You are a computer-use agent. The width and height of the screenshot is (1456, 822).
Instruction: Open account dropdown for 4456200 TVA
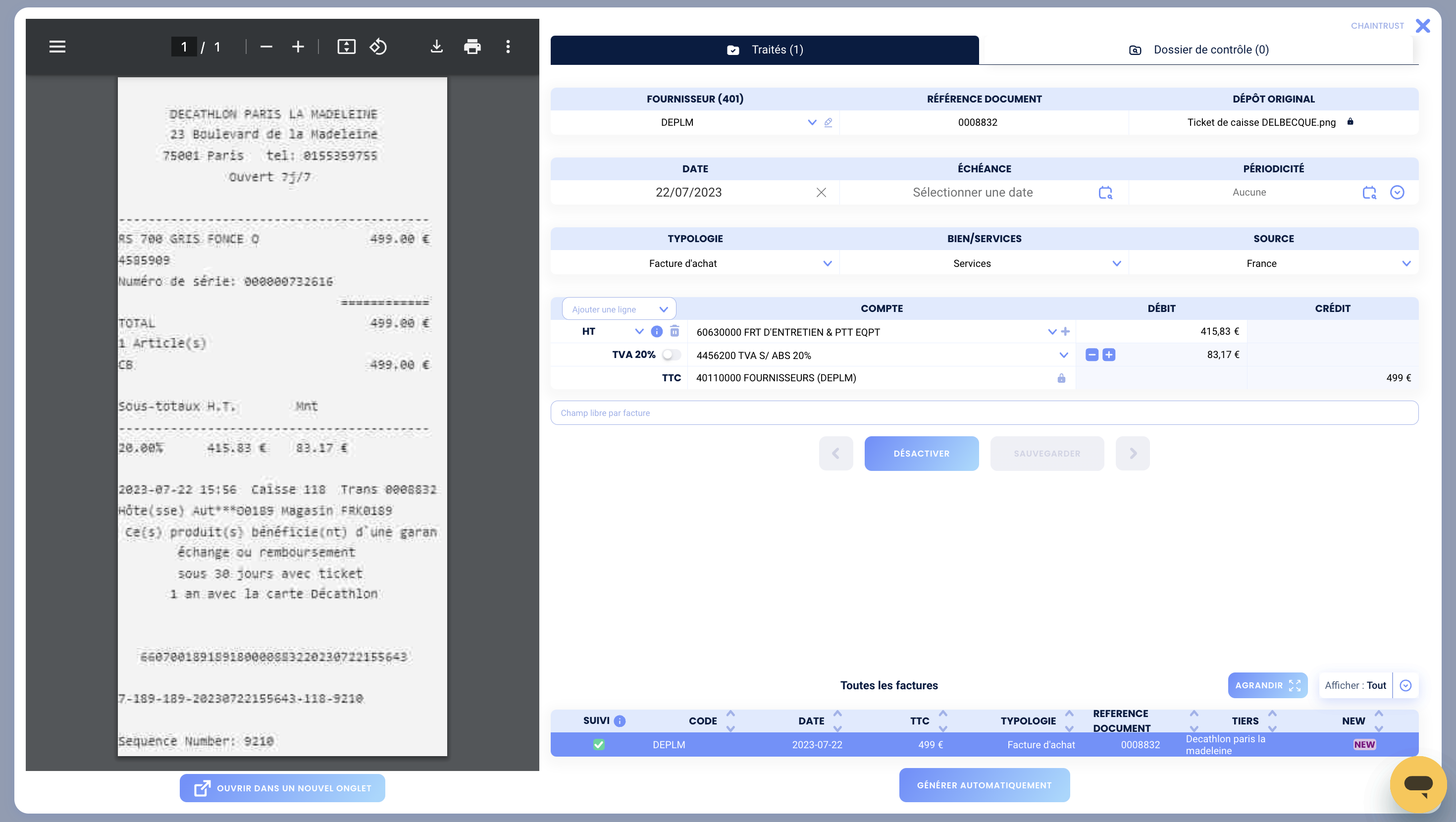(1063, 355)
